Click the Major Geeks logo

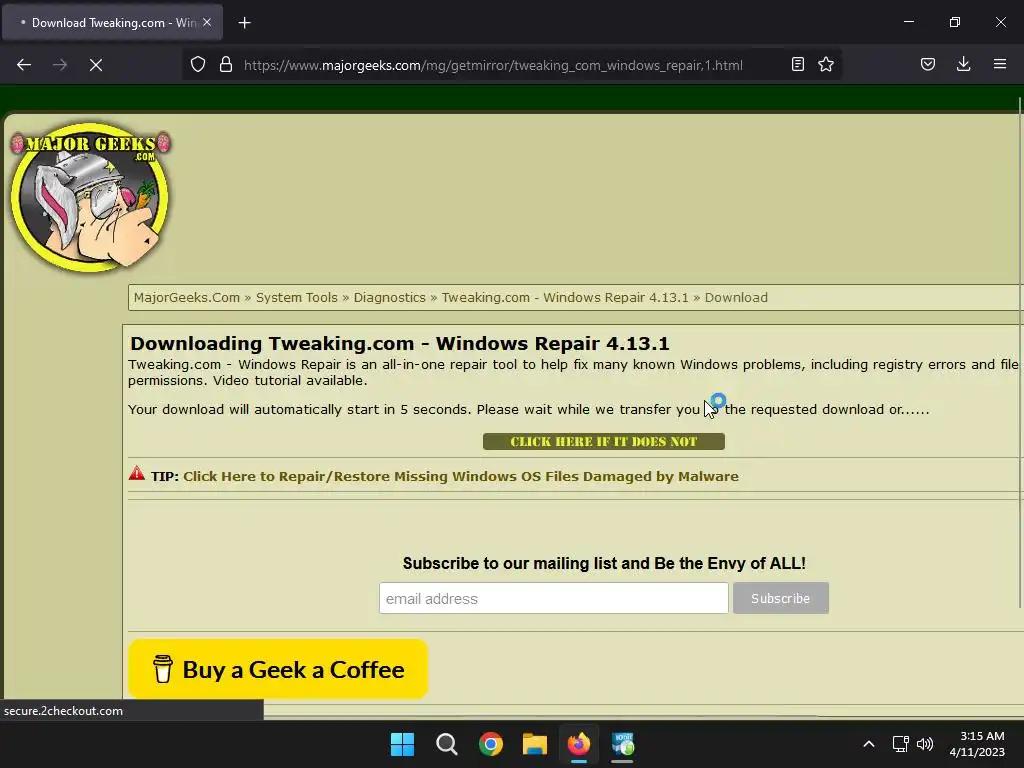click(x=90, y=197)
